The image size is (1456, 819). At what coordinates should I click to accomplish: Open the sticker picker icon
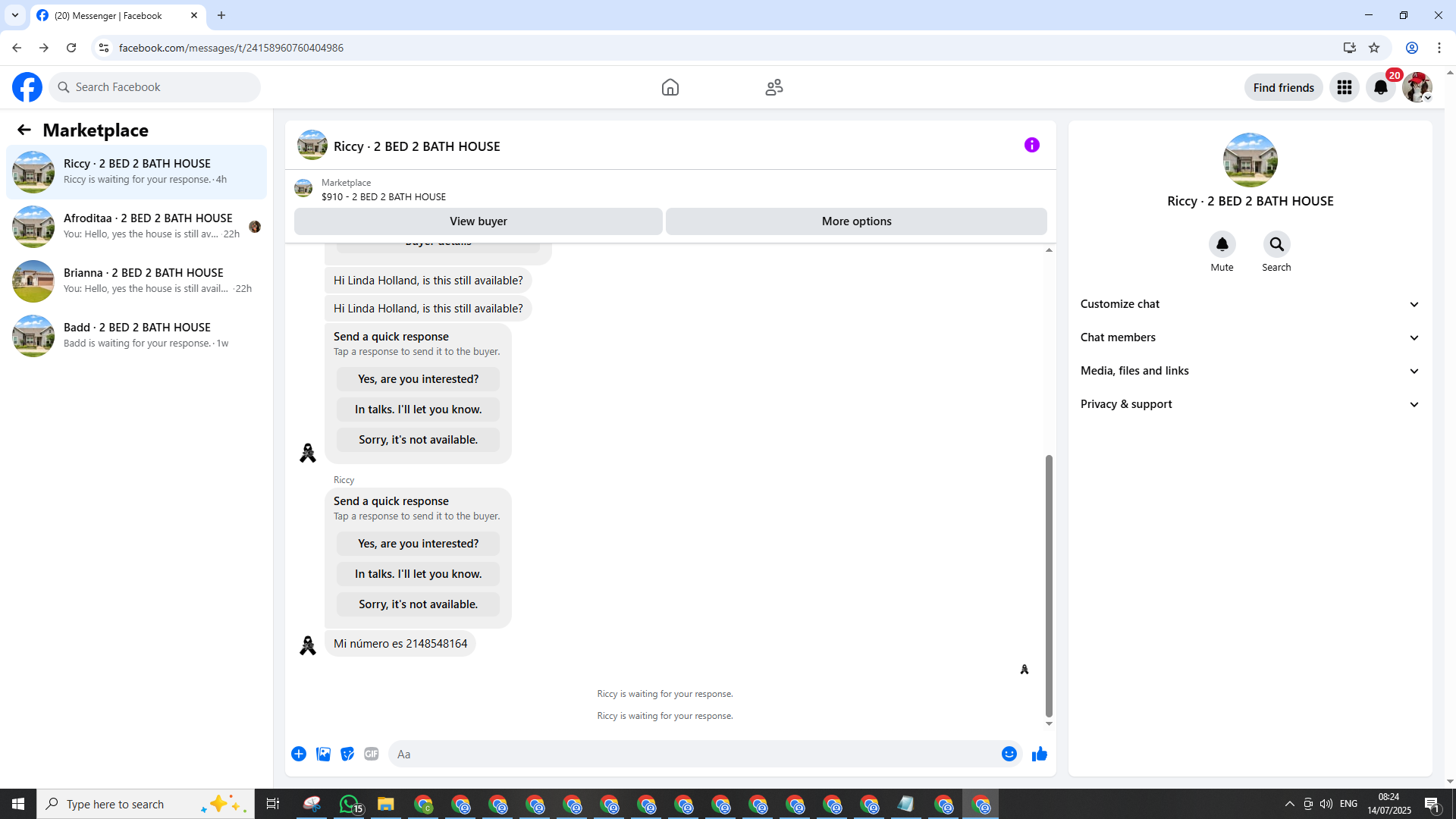coord(347,754)
